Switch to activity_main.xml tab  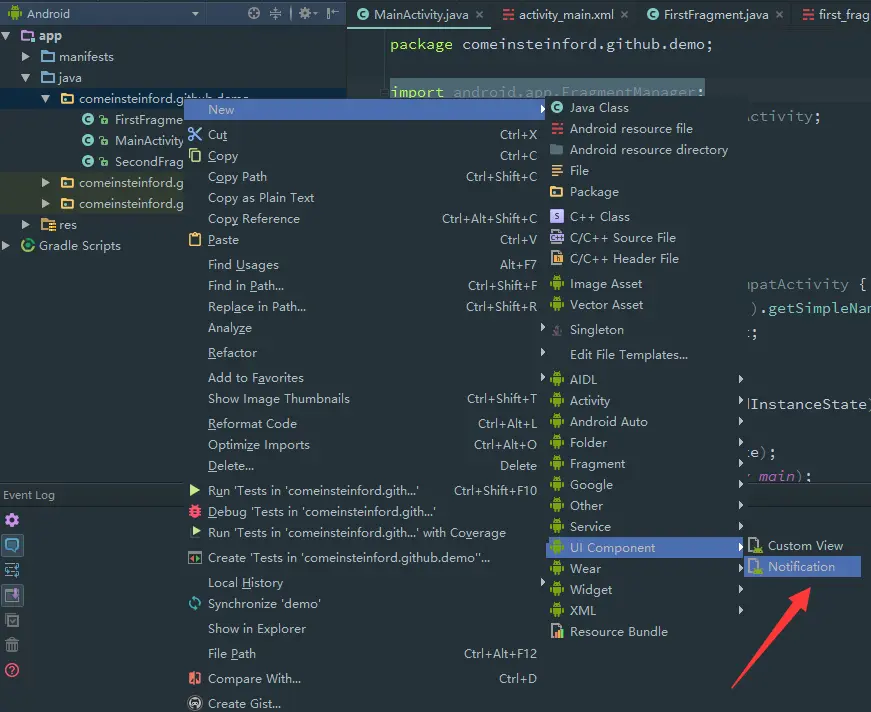coord(565,14)
